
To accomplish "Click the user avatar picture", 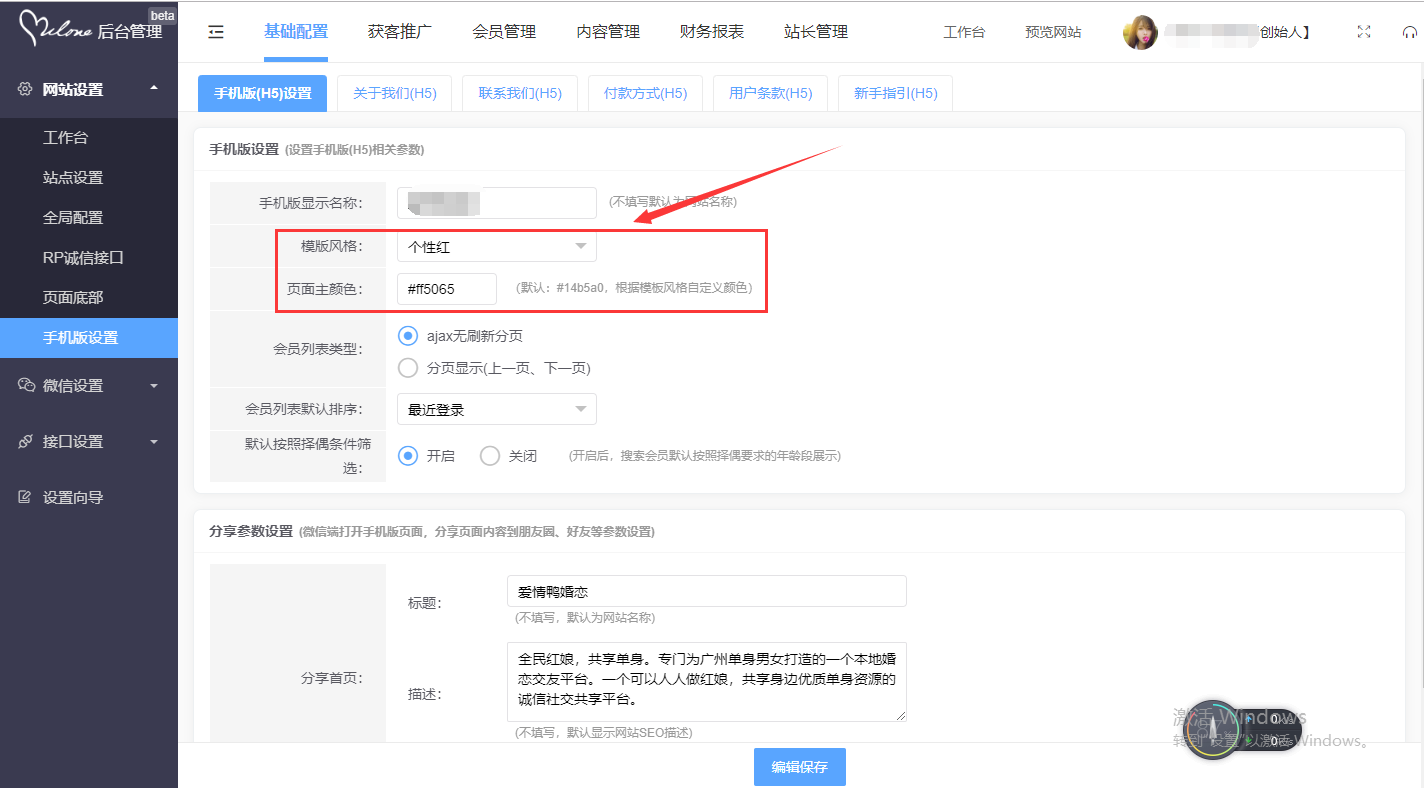I will pyautogui.click(x=1140, y=32).
